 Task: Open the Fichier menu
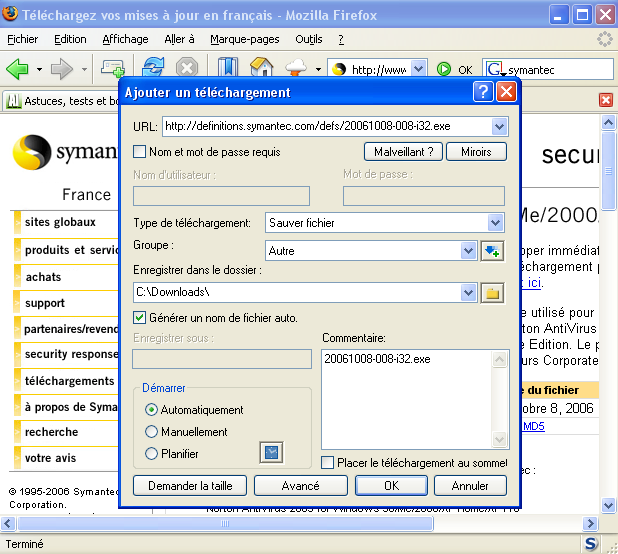coord(22,39)
